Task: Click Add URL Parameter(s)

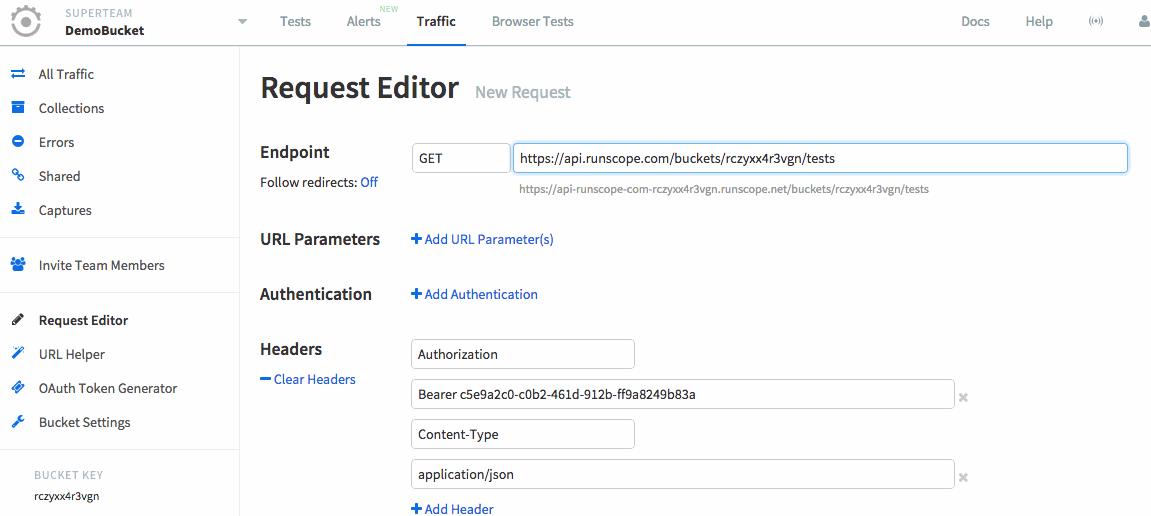Action: [x=482, y=239]
